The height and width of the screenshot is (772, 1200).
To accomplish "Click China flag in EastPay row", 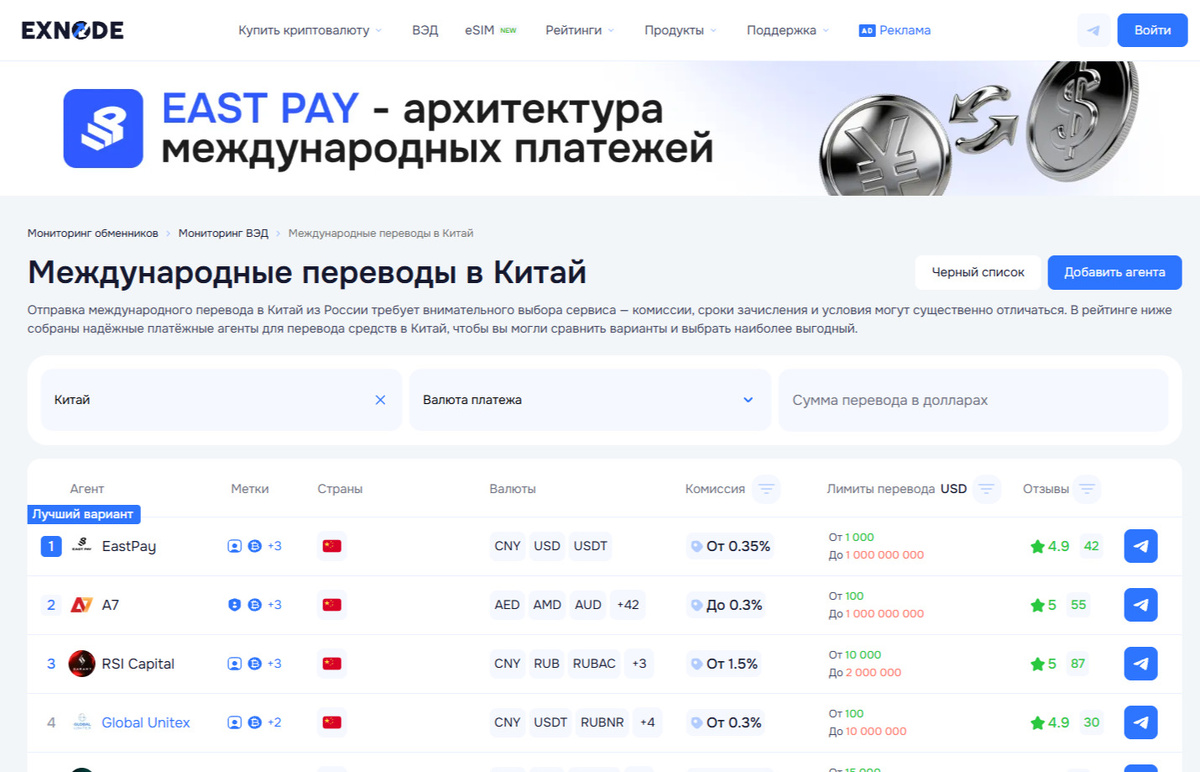I will coord(332,546).
